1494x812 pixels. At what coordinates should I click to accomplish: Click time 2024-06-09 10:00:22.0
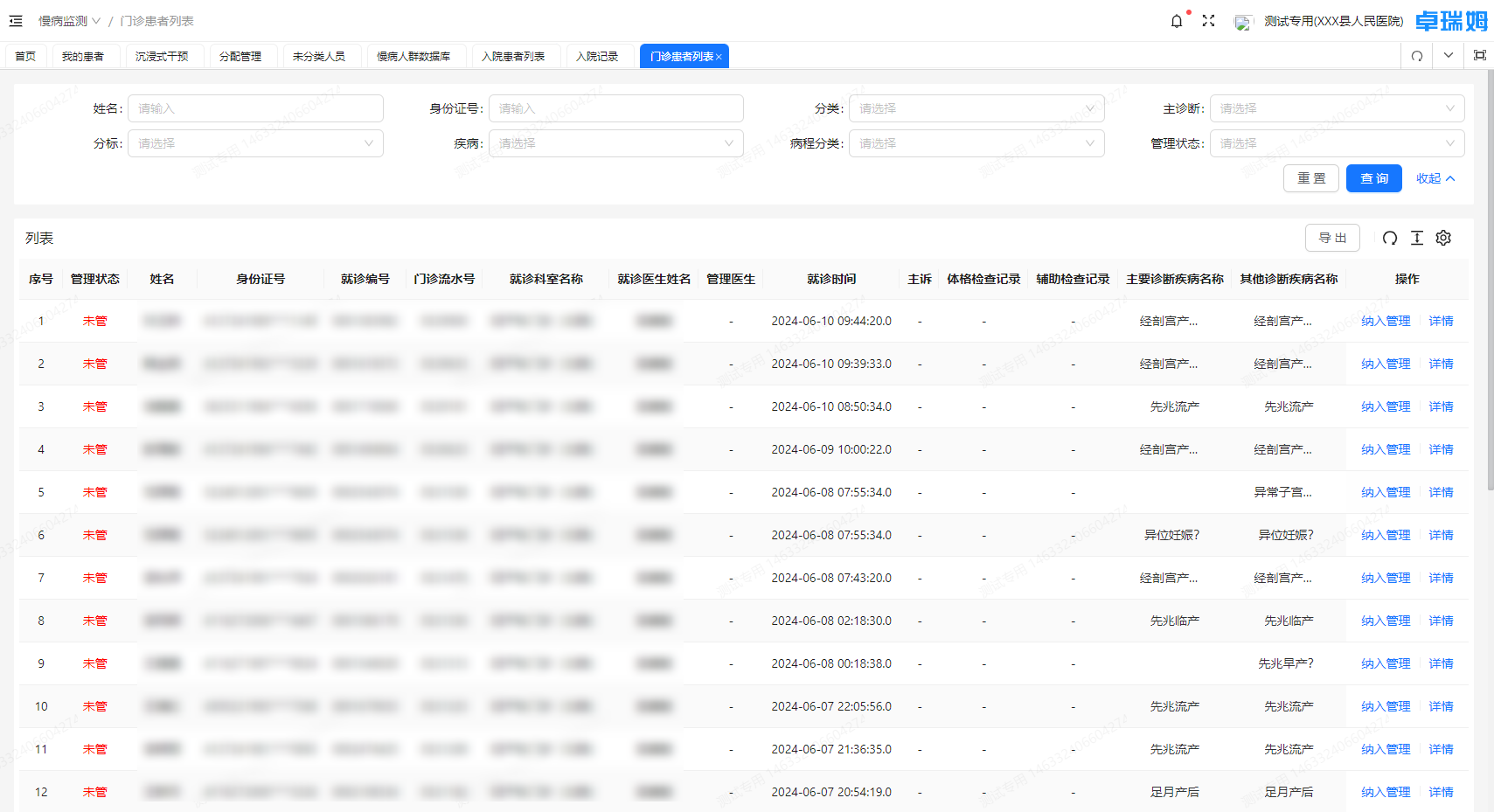point(831,449)
